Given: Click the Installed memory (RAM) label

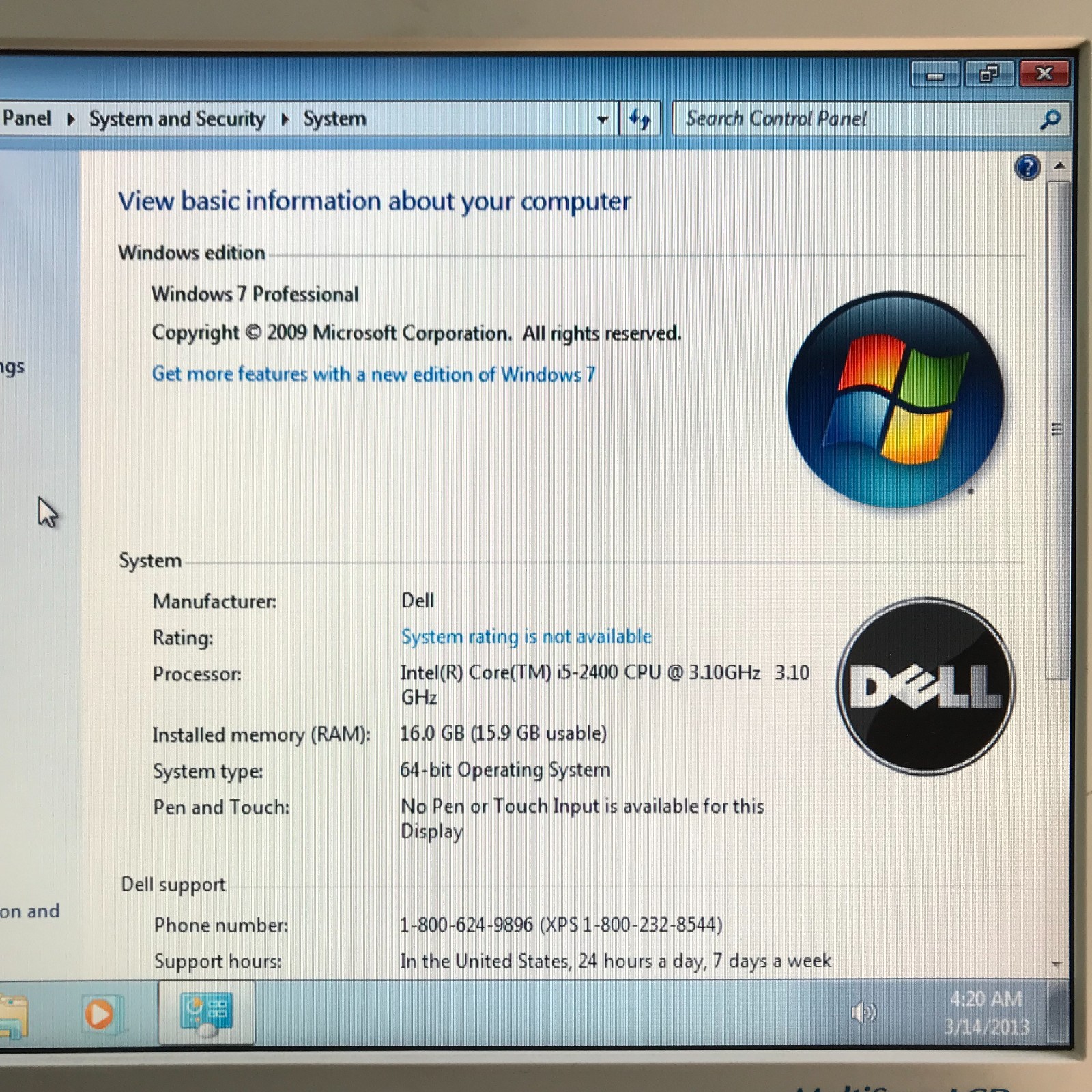Looking at the screenshot, I should [x=261, y=734].
